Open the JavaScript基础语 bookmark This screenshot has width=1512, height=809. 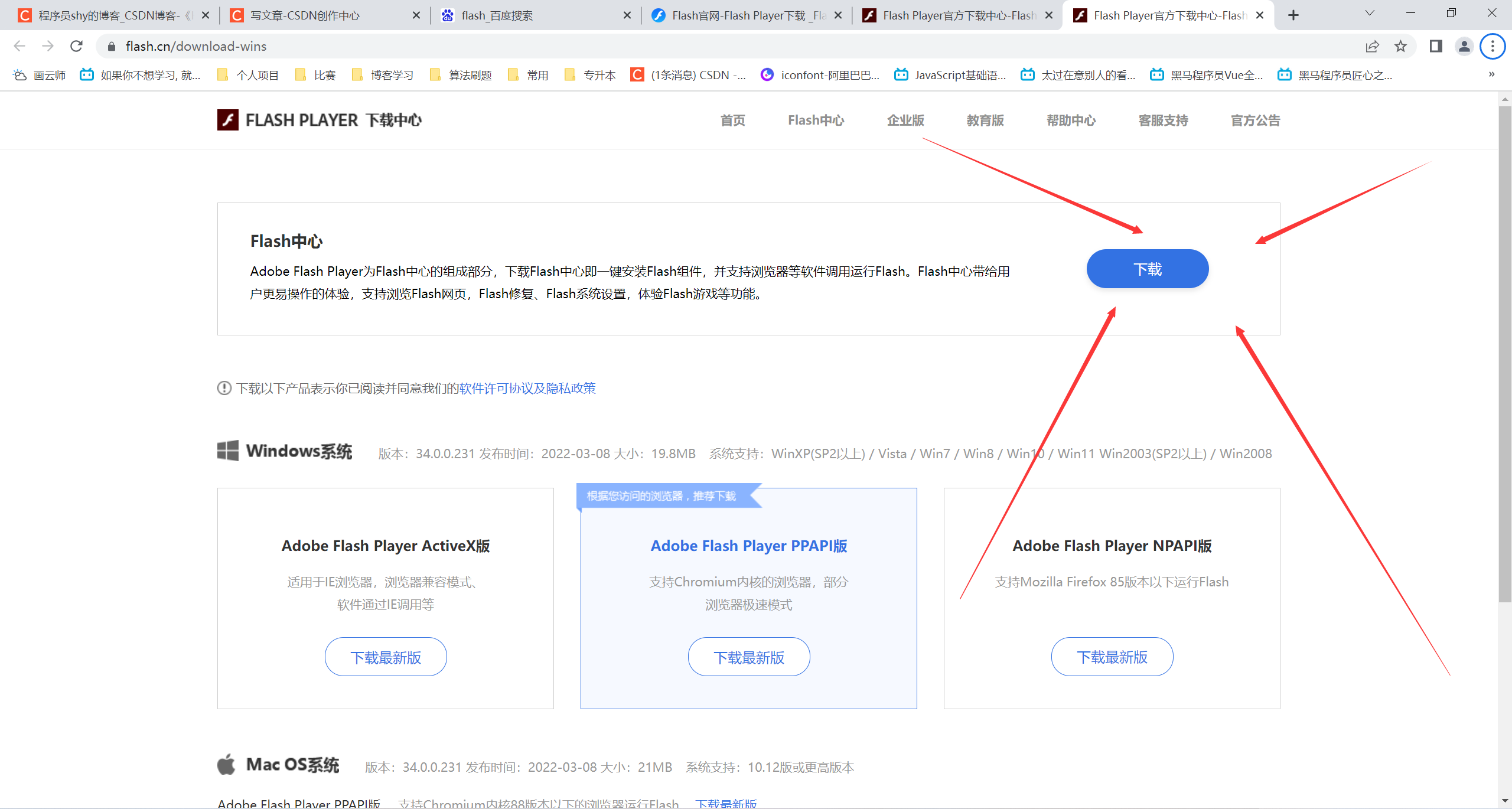click(950, 75)
